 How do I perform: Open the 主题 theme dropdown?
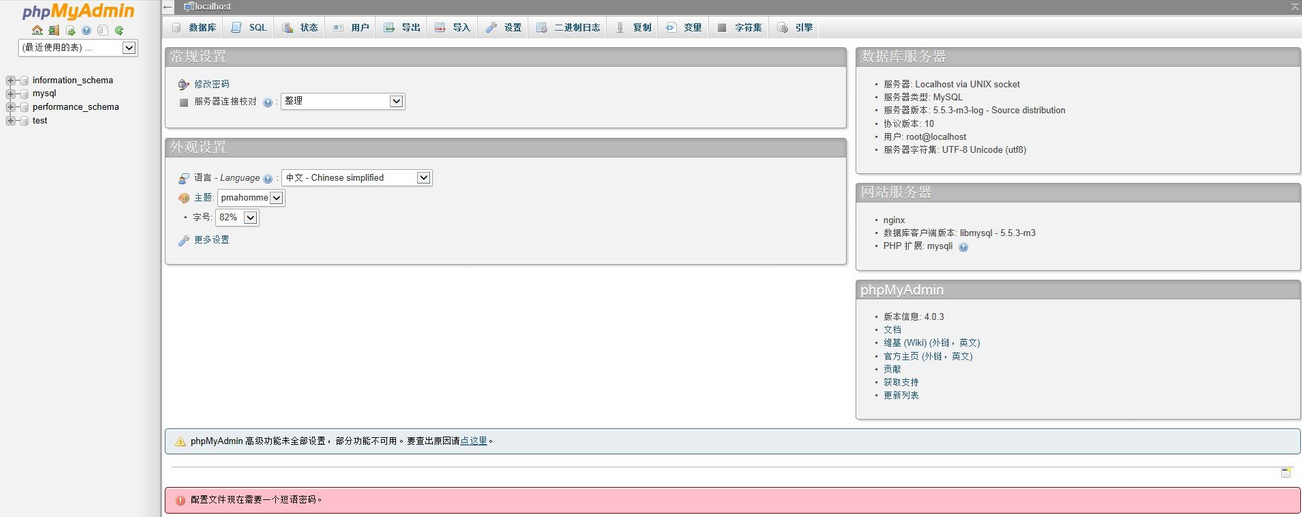(x=250, y=198)
